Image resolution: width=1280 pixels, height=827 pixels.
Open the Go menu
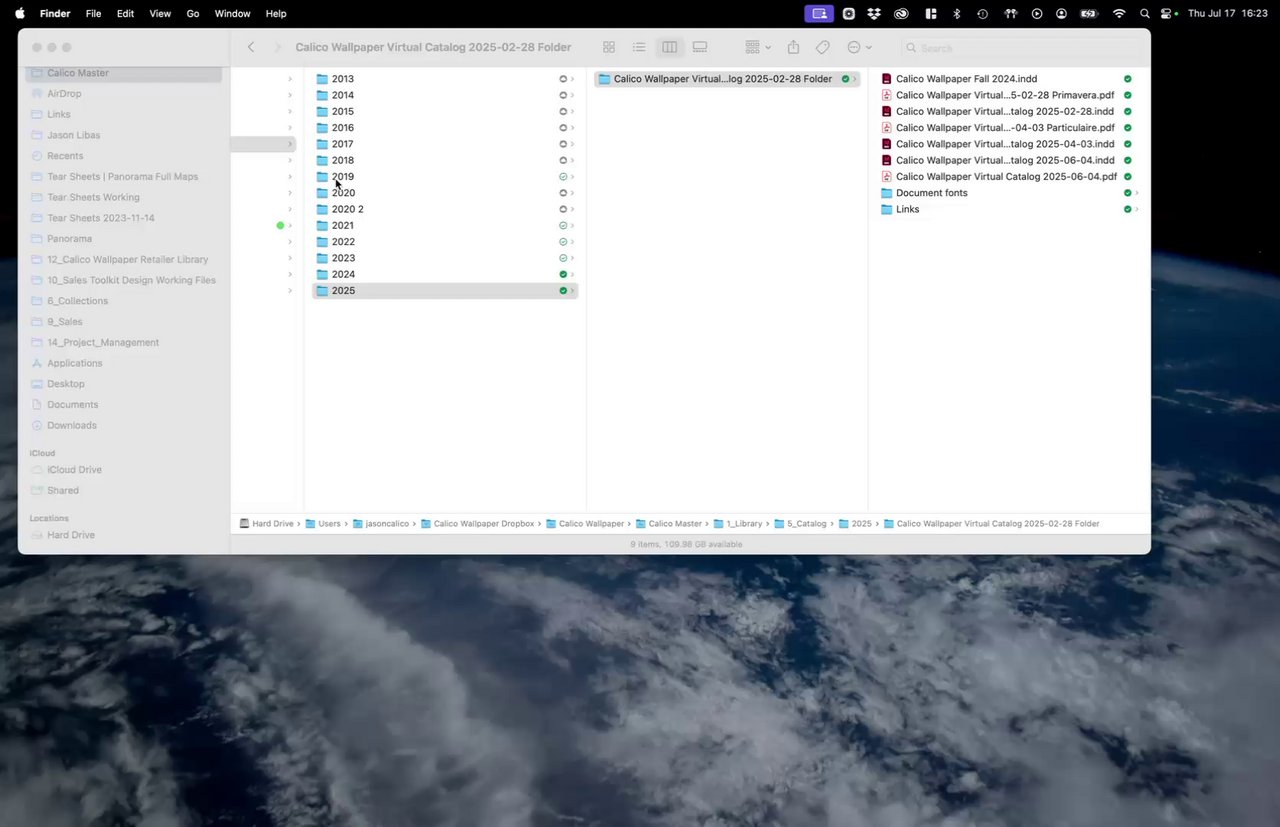pyautogui.click(x=193, y=13)
